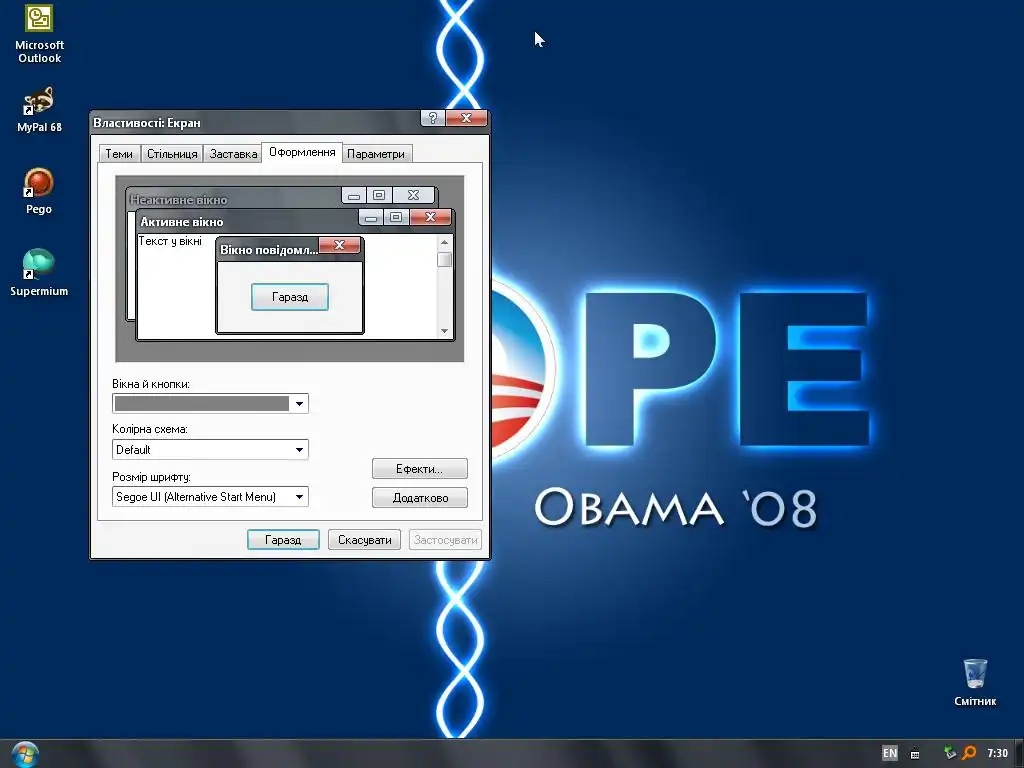Click the Show Desktop strip at taskbar end
Image resolution: width=1024 pixels, height=768 pixels.
tap(1018, 754)
